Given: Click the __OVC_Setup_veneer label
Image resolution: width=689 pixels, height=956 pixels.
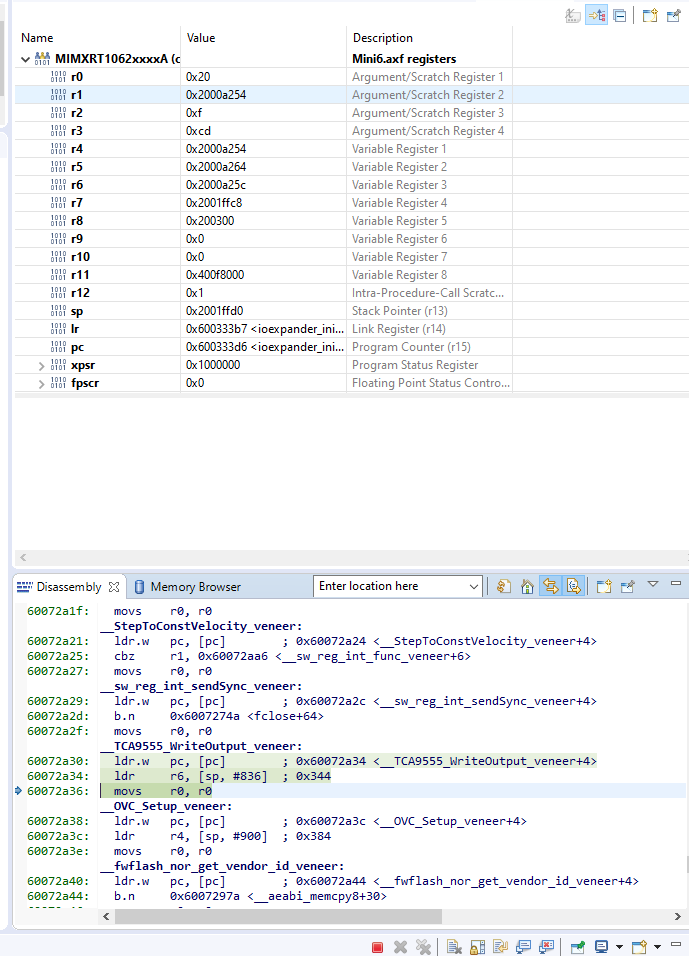Looking at the screenshot, I should click(166, 806).
